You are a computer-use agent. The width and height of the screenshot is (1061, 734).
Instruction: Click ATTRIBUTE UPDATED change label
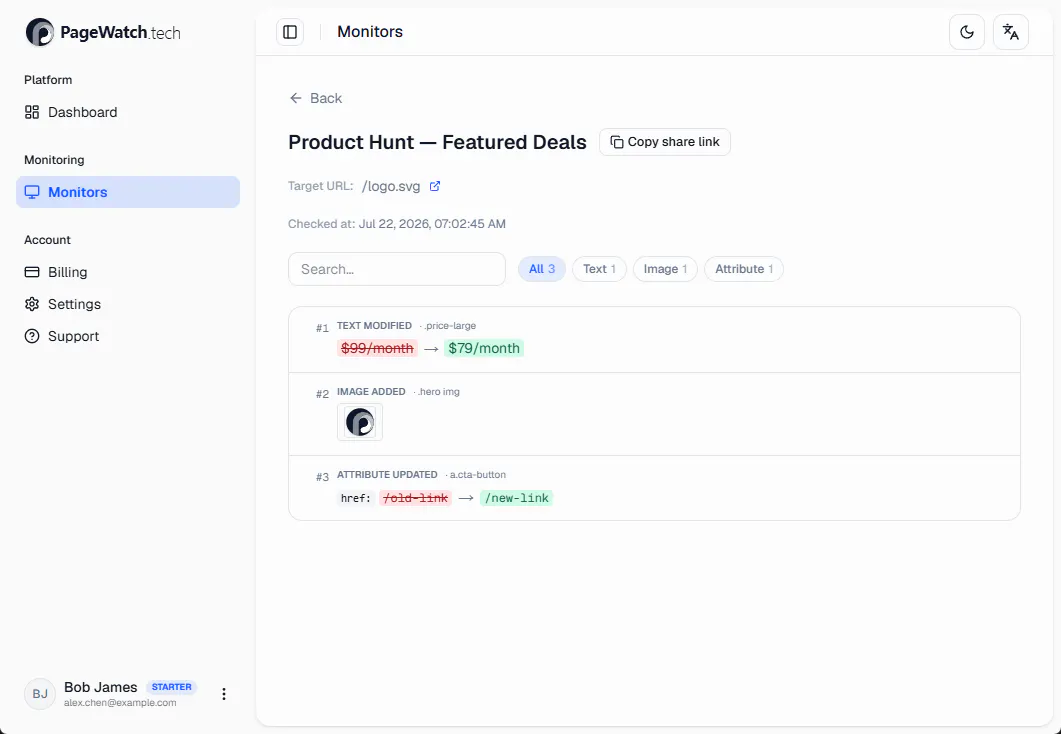[387, 475]
